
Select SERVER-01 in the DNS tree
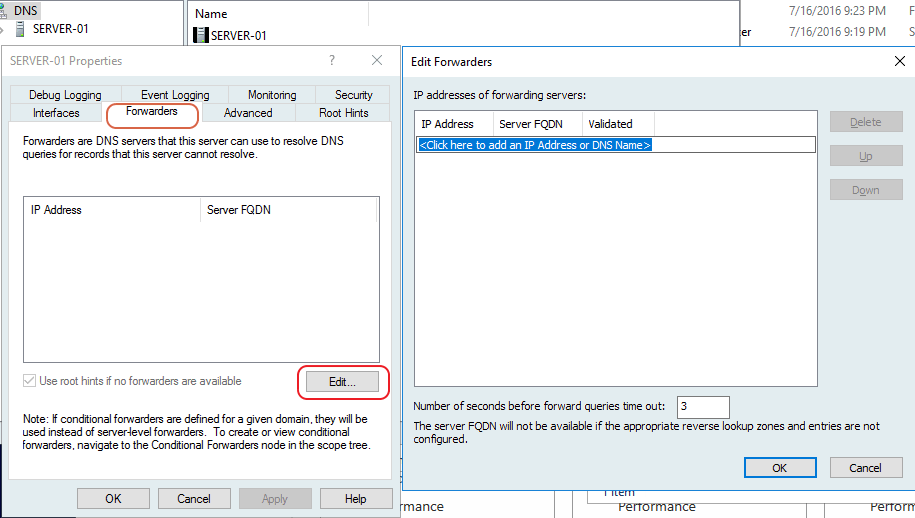(x=60, y=29)
